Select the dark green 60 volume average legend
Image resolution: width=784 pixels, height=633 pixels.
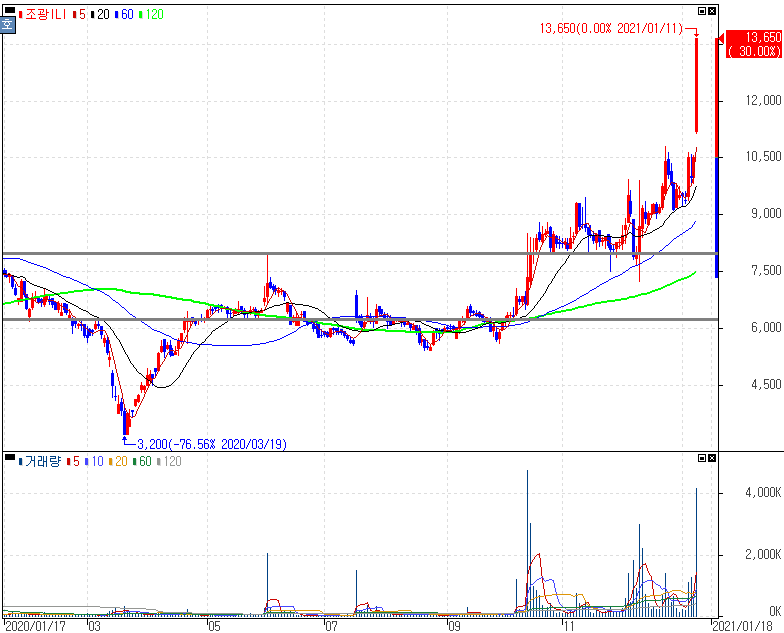142,462
